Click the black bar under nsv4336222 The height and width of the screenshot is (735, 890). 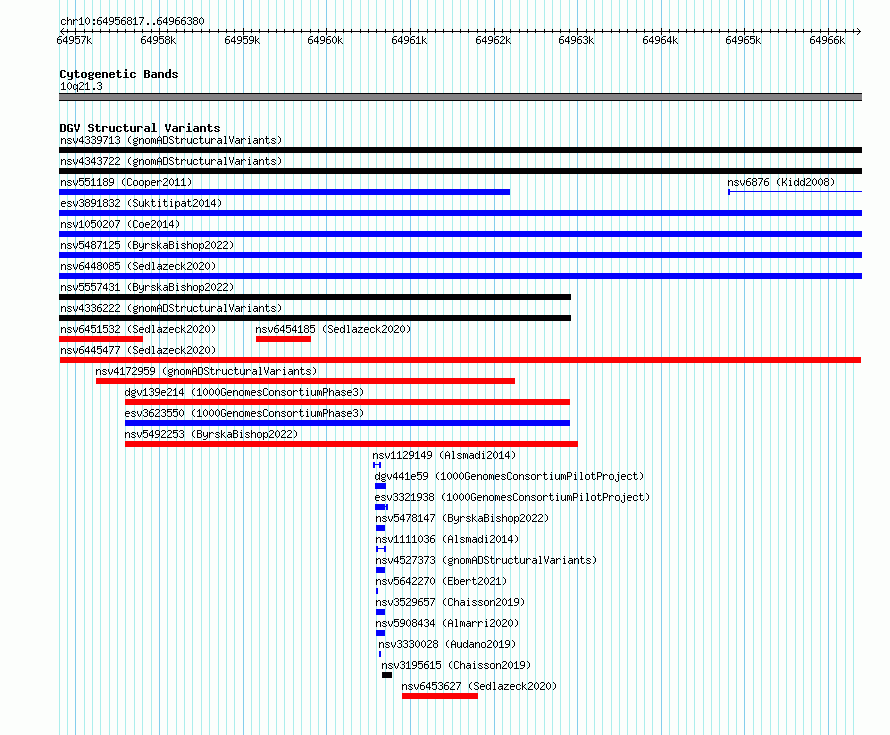tap(315, 318)
